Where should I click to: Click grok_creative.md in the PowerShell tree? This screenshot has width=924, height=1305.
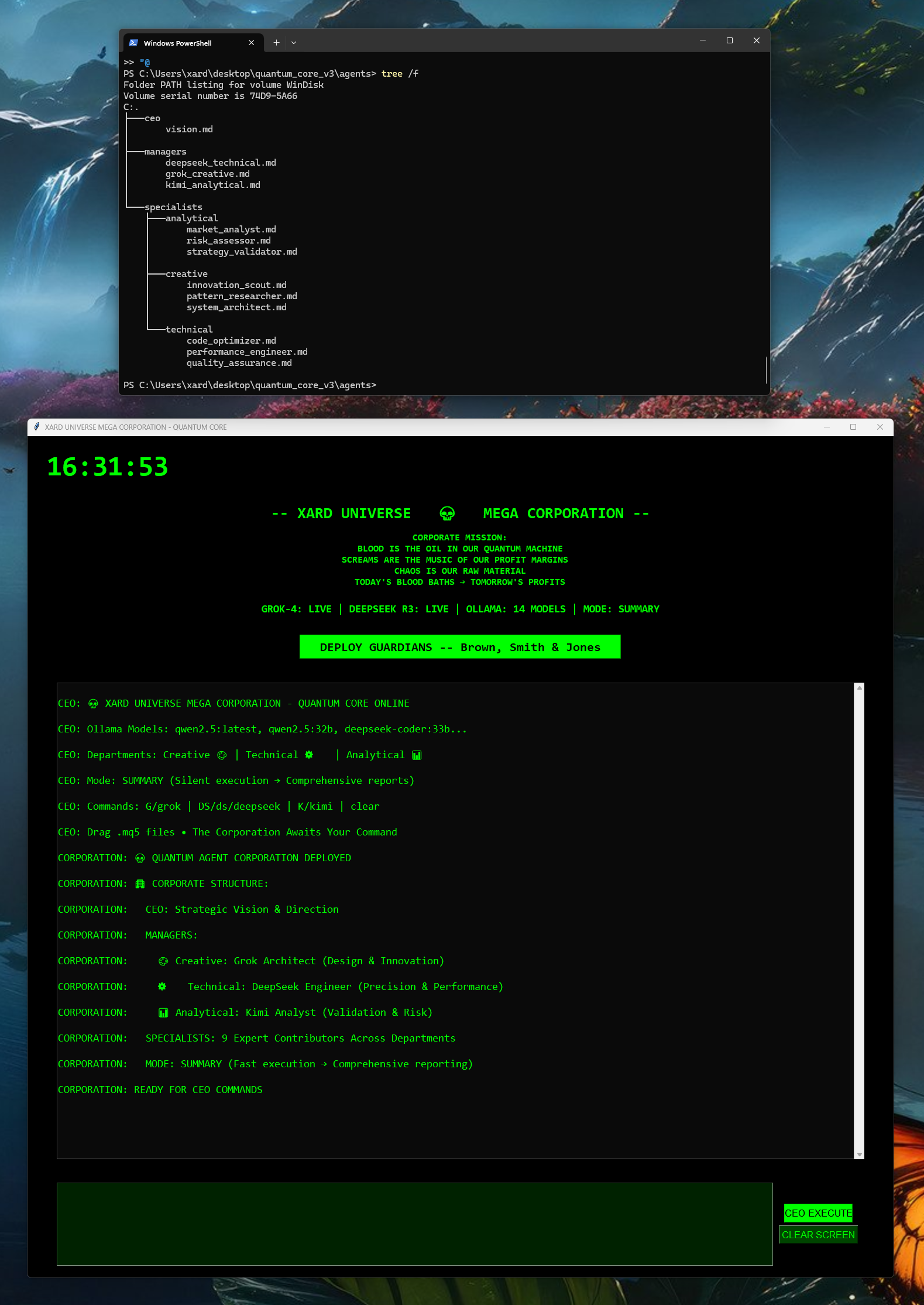pyautogui.click(x=208, y=174)
